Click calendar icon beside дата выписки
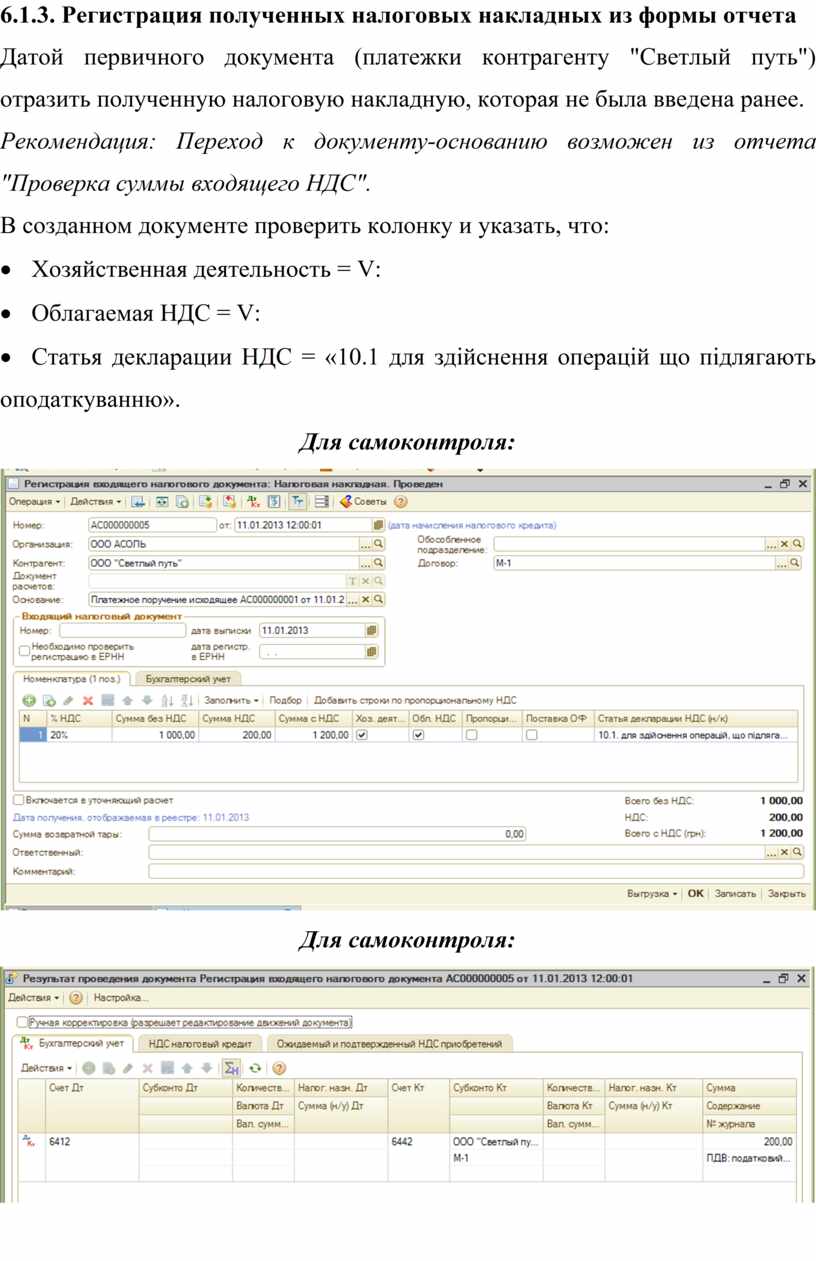 click(x=372, y=631)
